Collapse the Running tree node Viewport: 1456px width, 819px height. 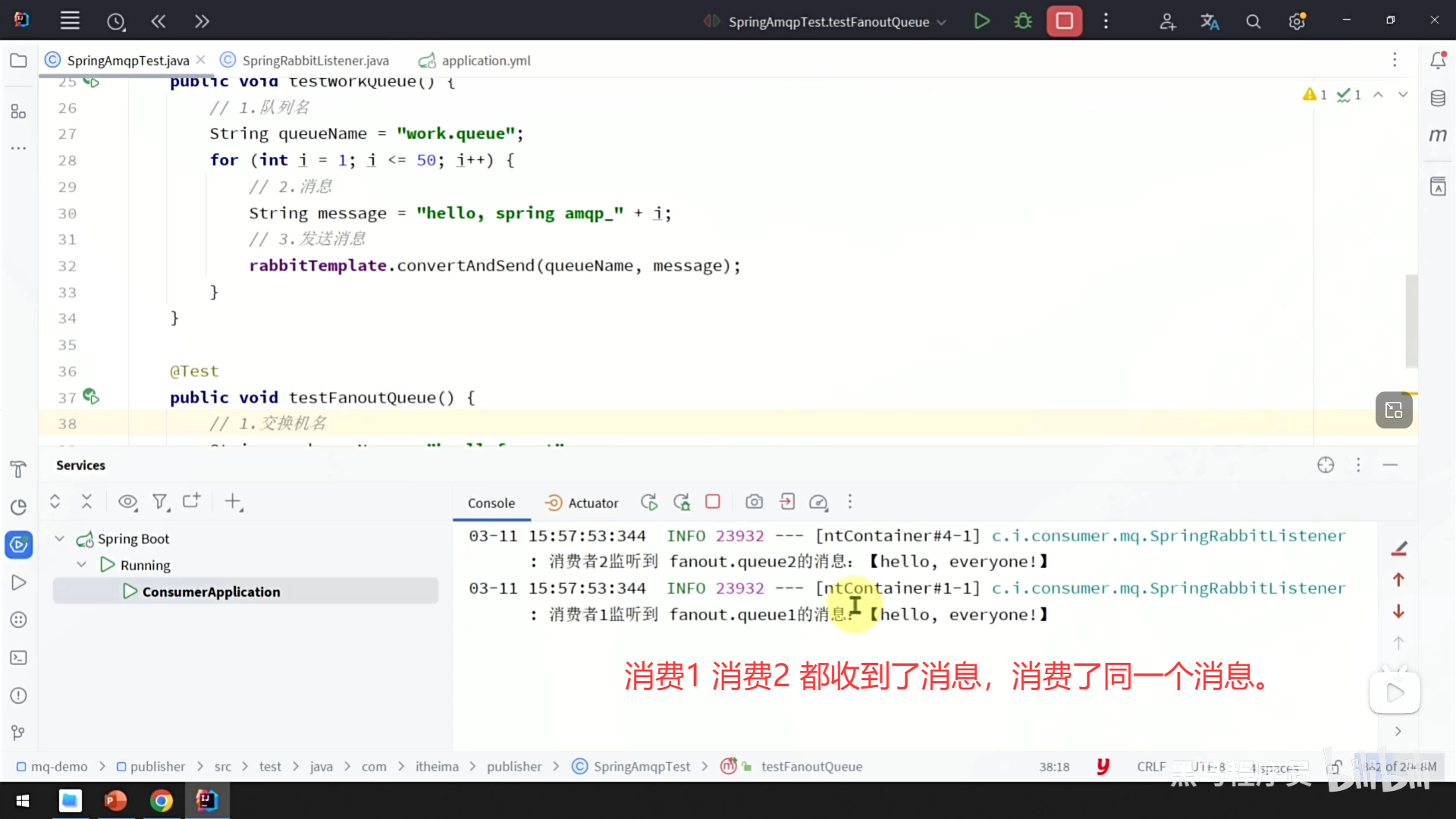(x=82, y=565)
